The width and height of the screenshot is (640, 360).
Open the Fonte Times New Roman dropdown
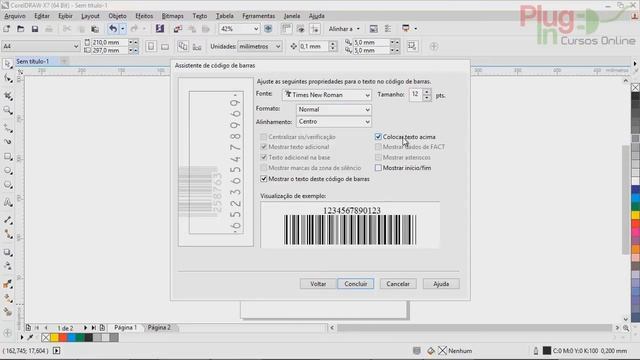[327, 95]
